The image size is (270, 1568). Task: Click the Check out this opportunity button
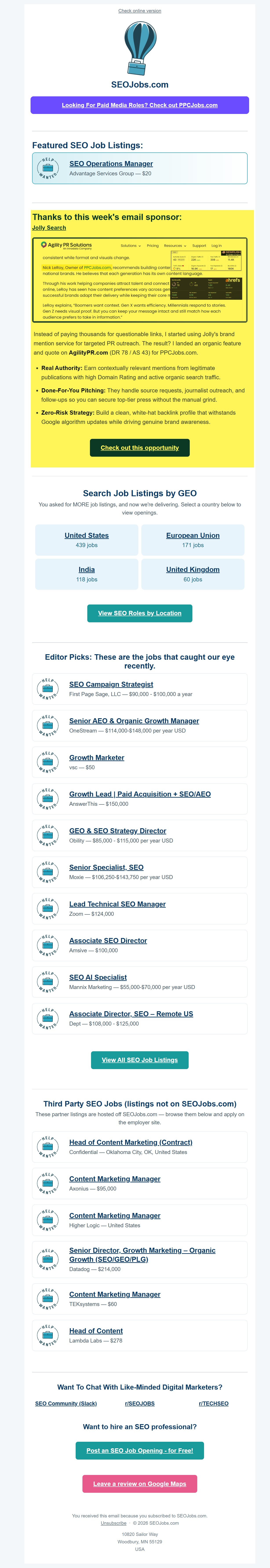(140, 448)
